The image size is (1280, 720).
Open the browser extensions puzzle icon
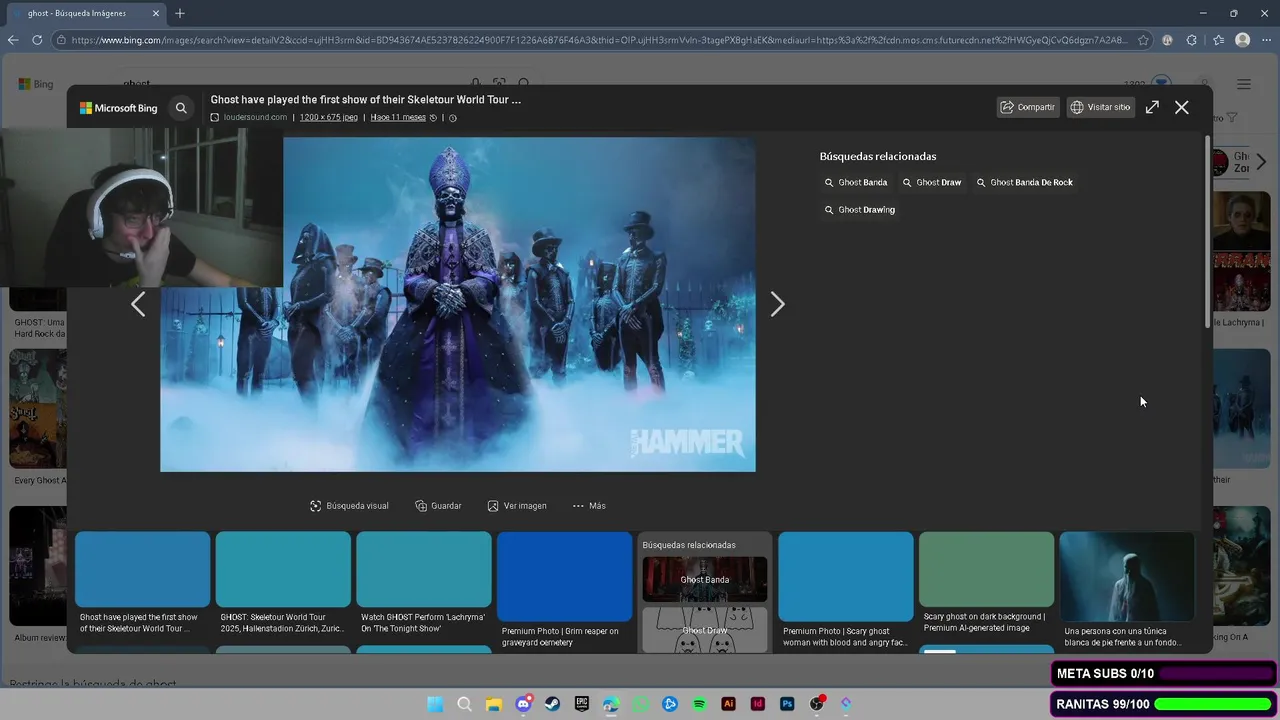(1192, 40)
